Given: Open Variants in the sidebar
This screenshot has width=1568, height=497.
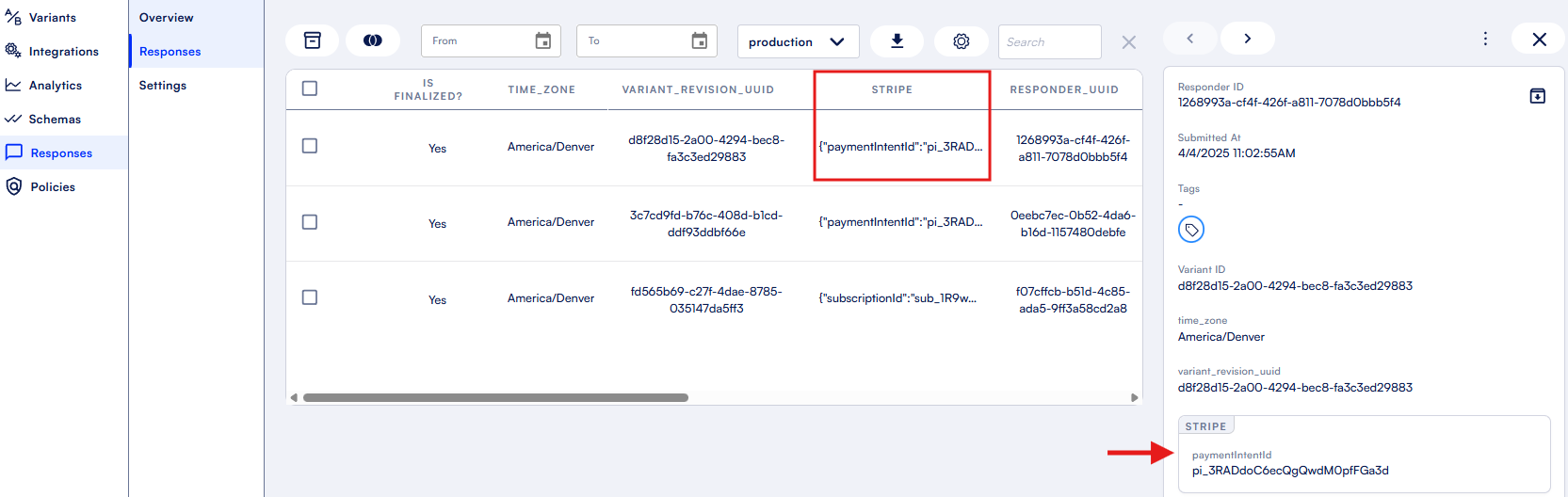Looking at the screenshot, I should tap(53, 17).
